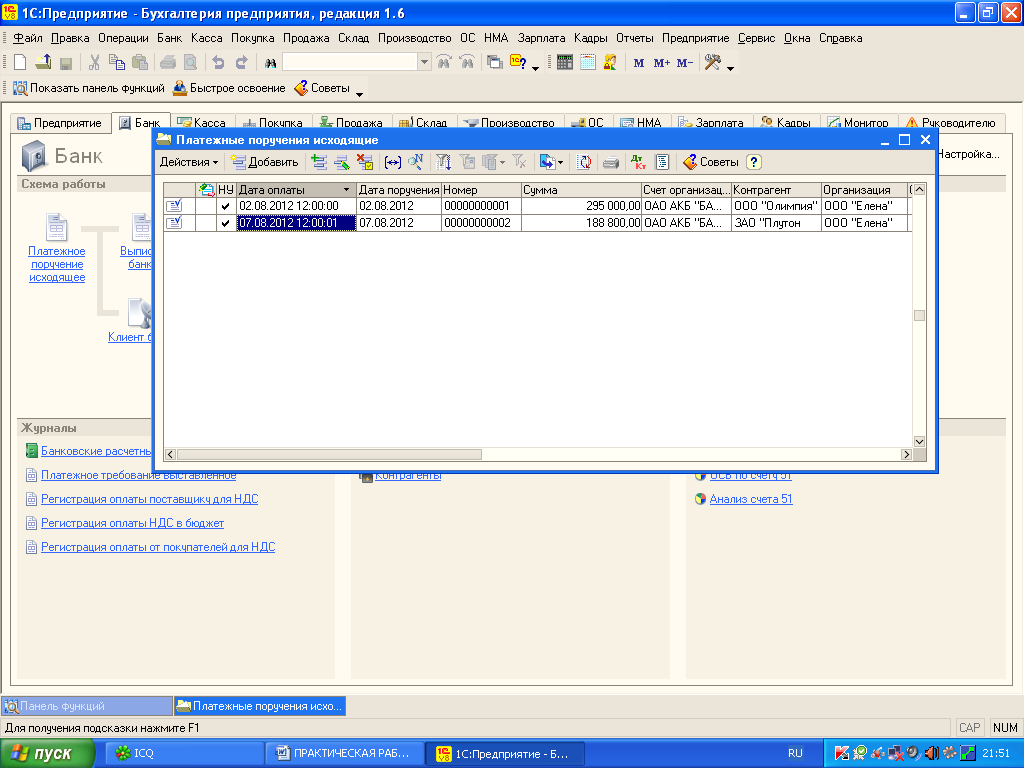Click add-by-copy icon in payment orders toolbar
The width and height of the screenshot is (1024, 768).
tap(319, 162)
